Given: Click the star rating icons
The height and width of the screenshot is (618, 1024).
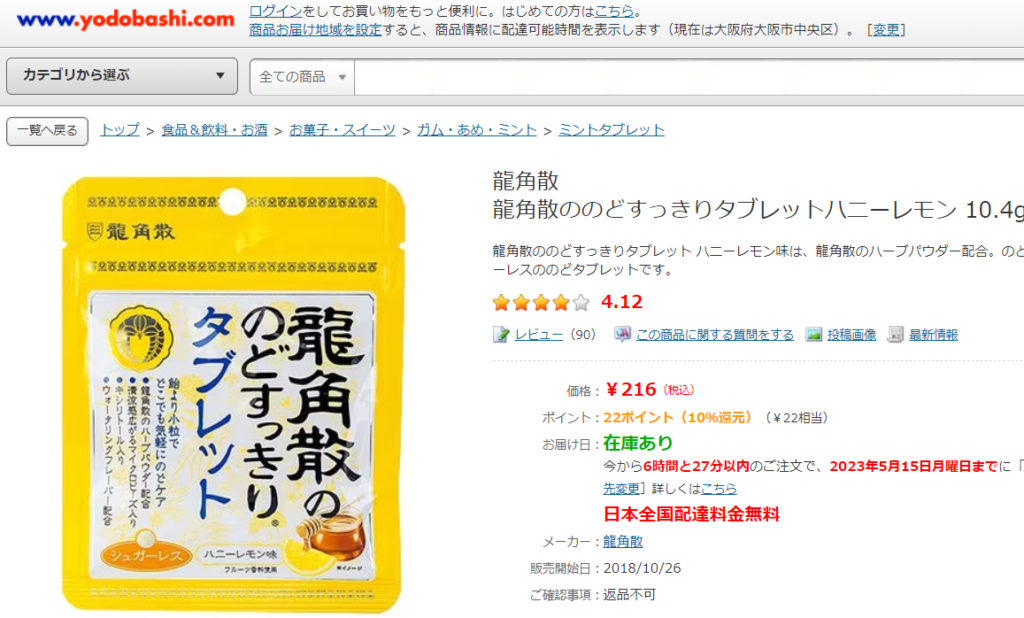Looking at the screenshot, I should [x=541, y=302].
